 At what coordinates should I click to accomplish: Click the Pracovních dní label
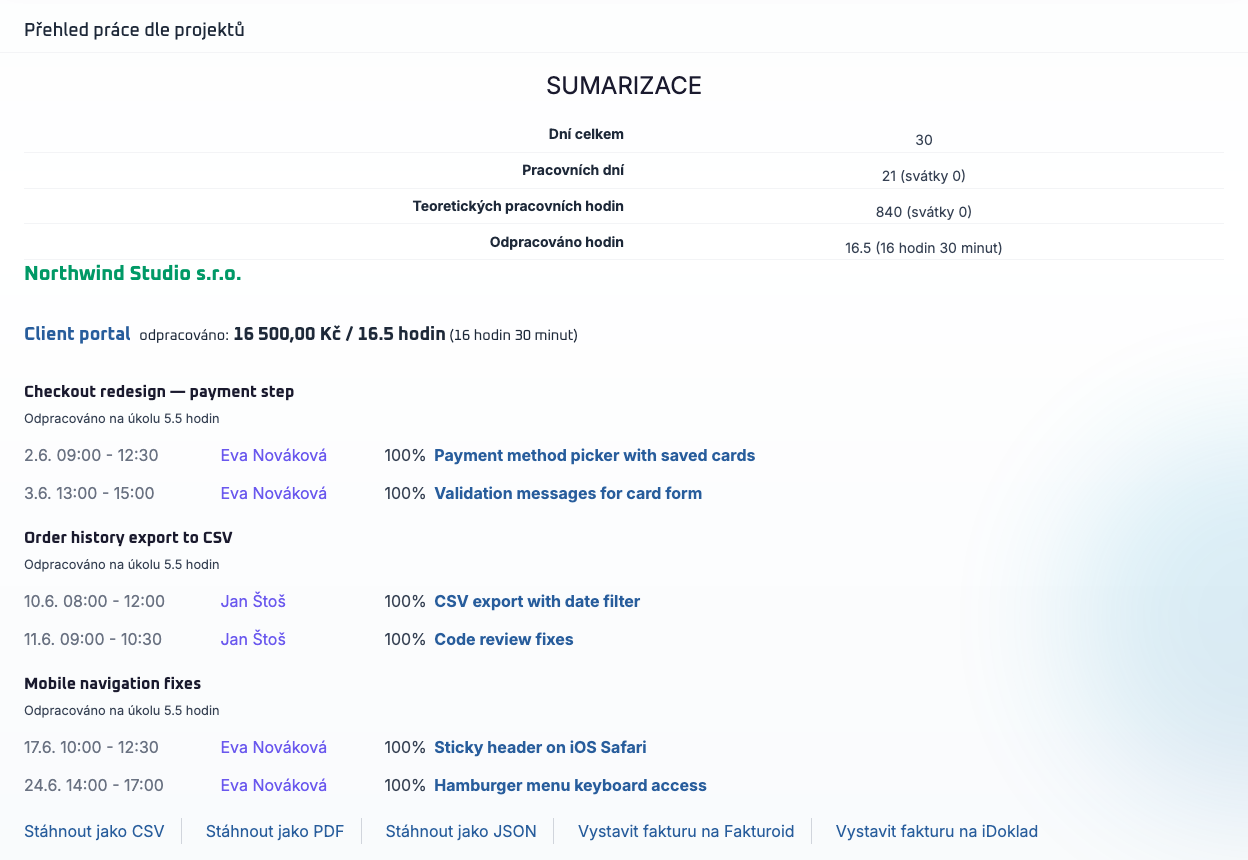click(573, 171)
